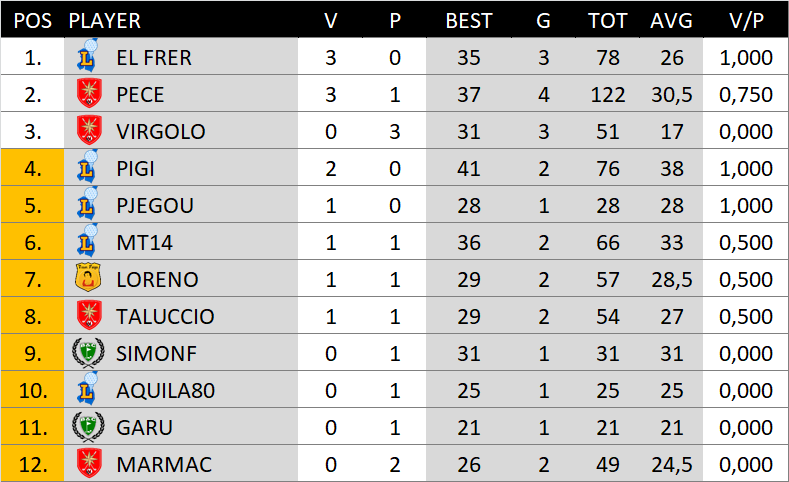
Task: Click the team crest beside EL FRER
Action: pos(89,57)
